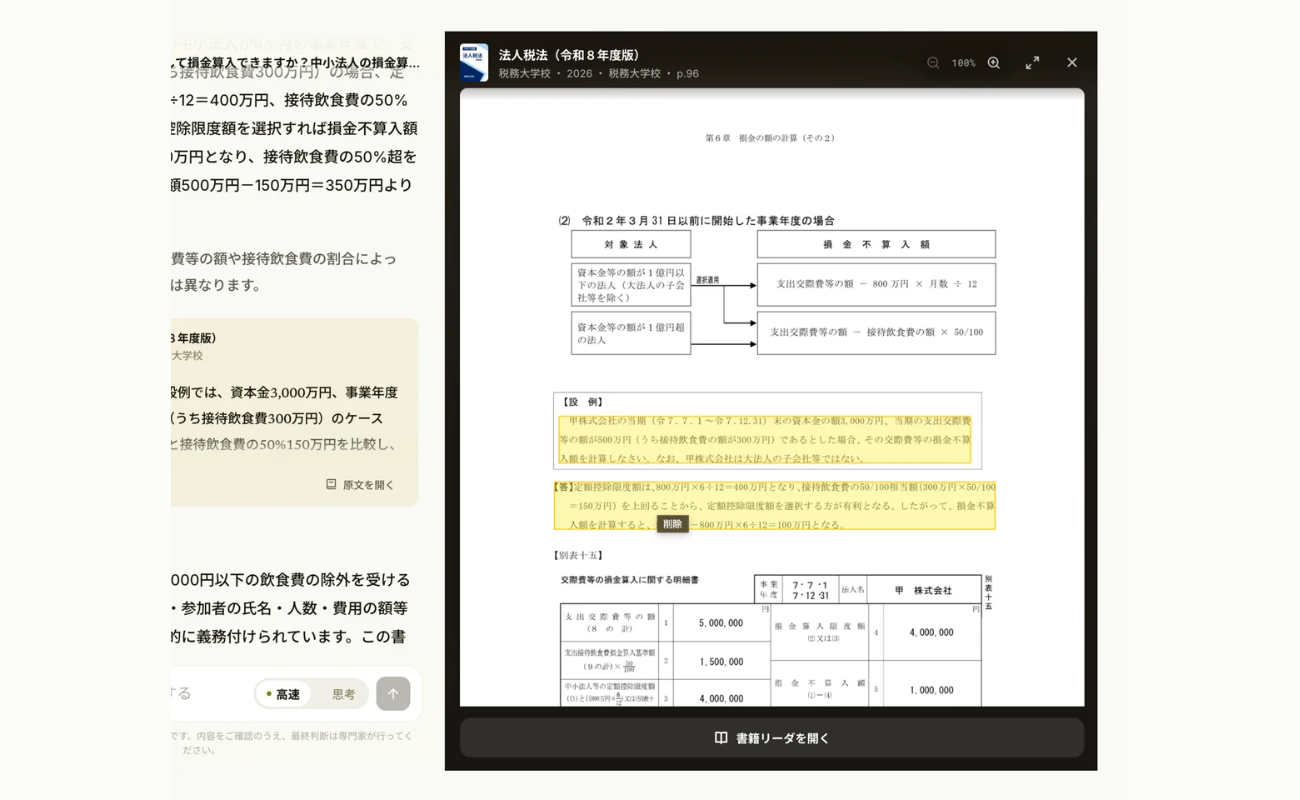This screenshot has width=1300, height=800.
Task: Click the 5,000,000 table value
Action: click(x=721, y=623)
